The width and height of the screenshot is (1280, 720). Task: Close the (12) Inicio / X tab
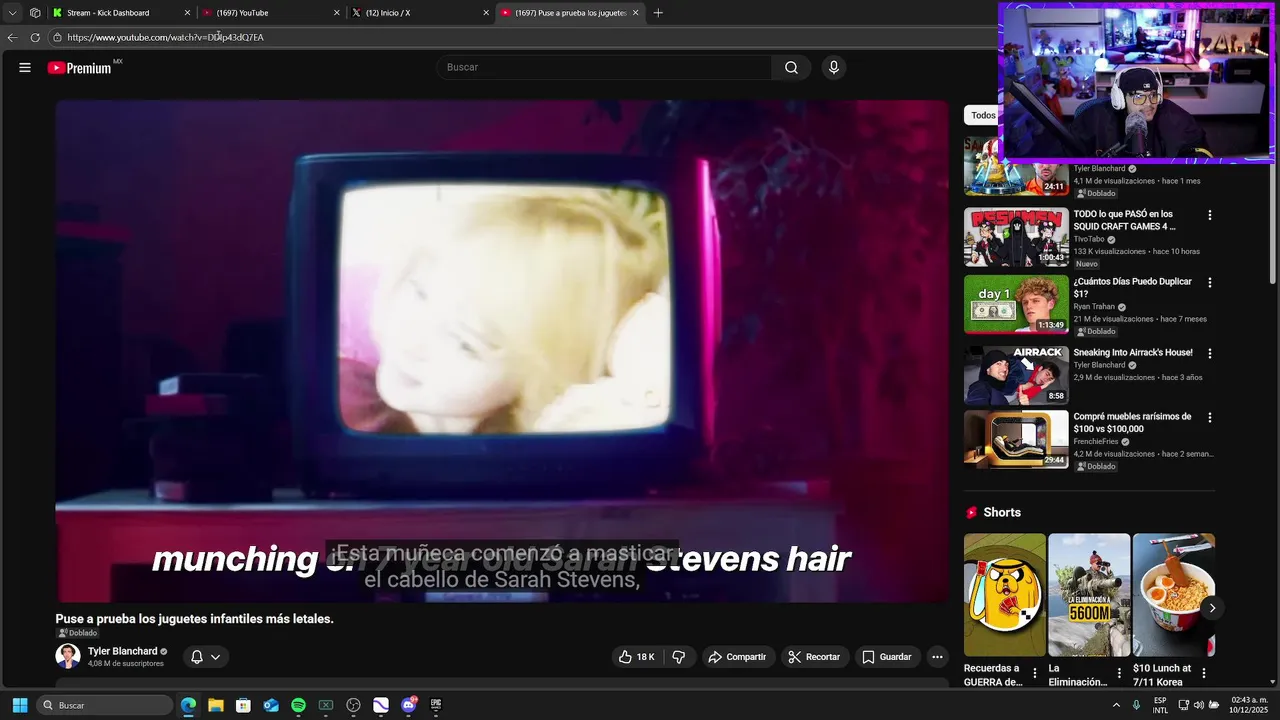coord(486,13)
